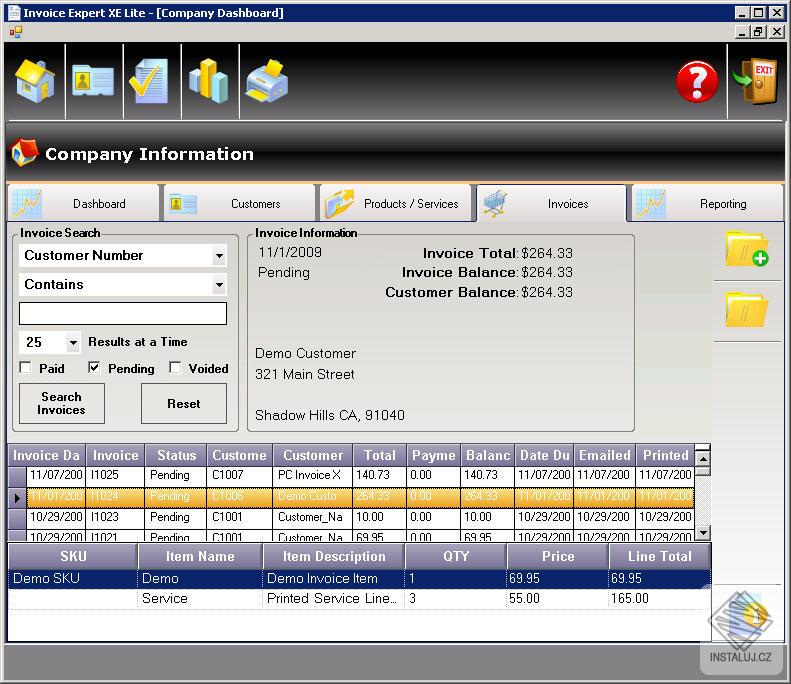791x684 pixels.
Task: Open the Products / Services tab
Action: click(x=396, y=204)
